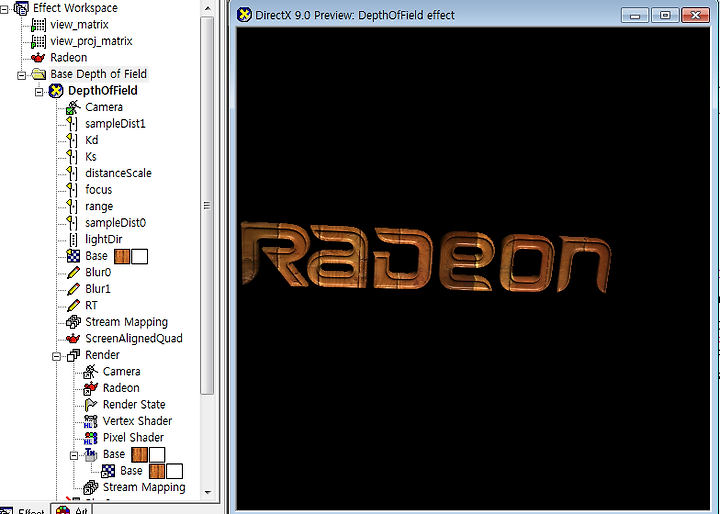Minimize the DirectX 9.0 Preview window
Screen dimensions: 720x514
point(635,15)
